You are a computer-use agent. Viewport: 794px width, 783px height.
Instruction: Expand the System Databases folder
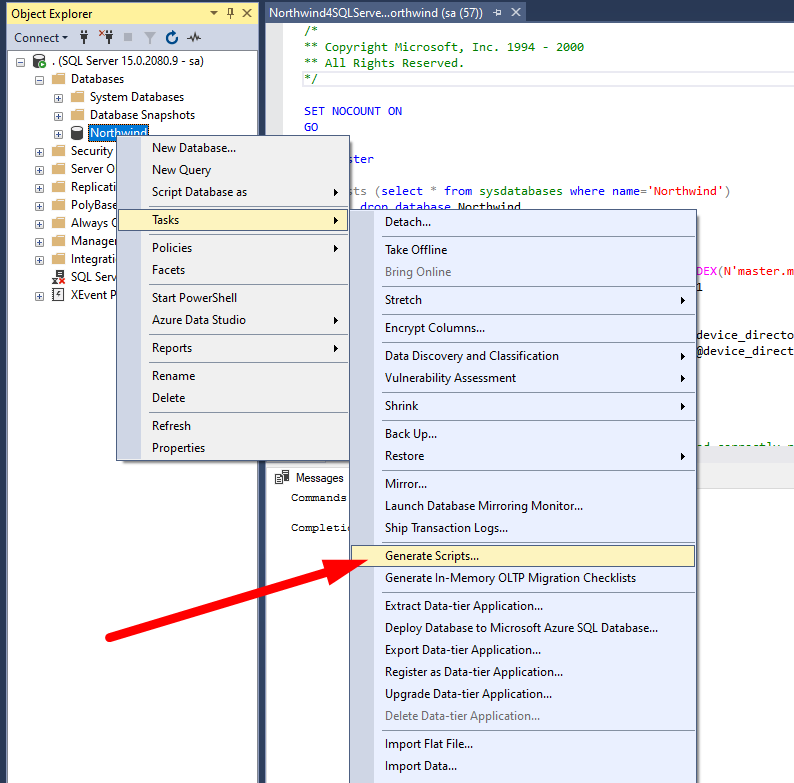point(58,97)
